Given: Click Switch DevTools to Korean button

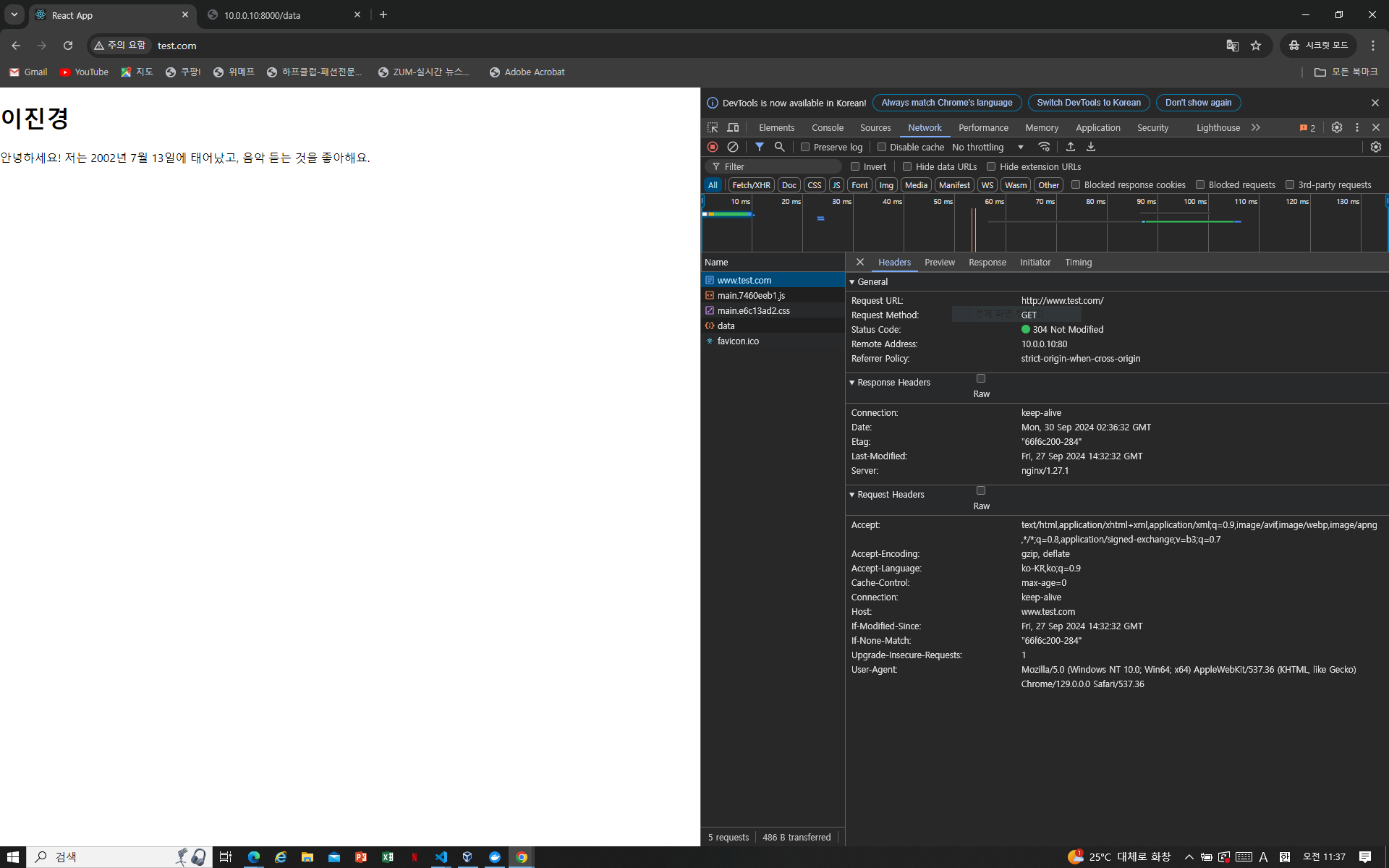Looking at the screenshot, I should coord(1088,103).
